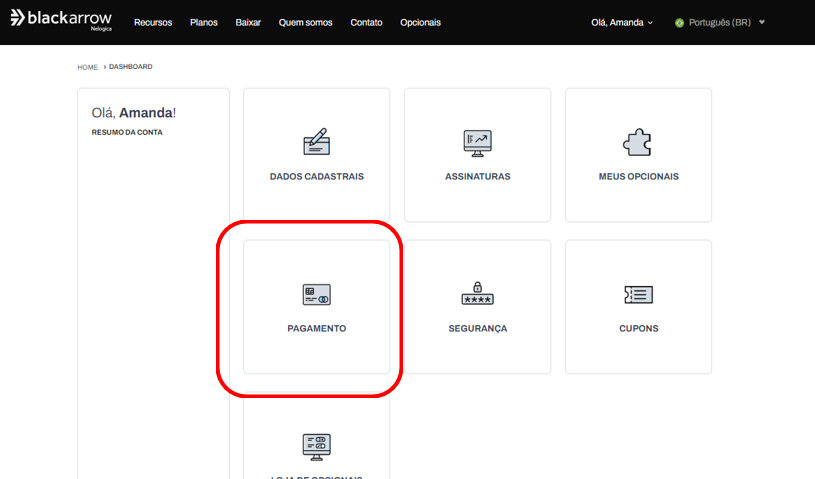815x479 pixels.
Task: Click the Cupons ticket icon
Action: (638, 294)
